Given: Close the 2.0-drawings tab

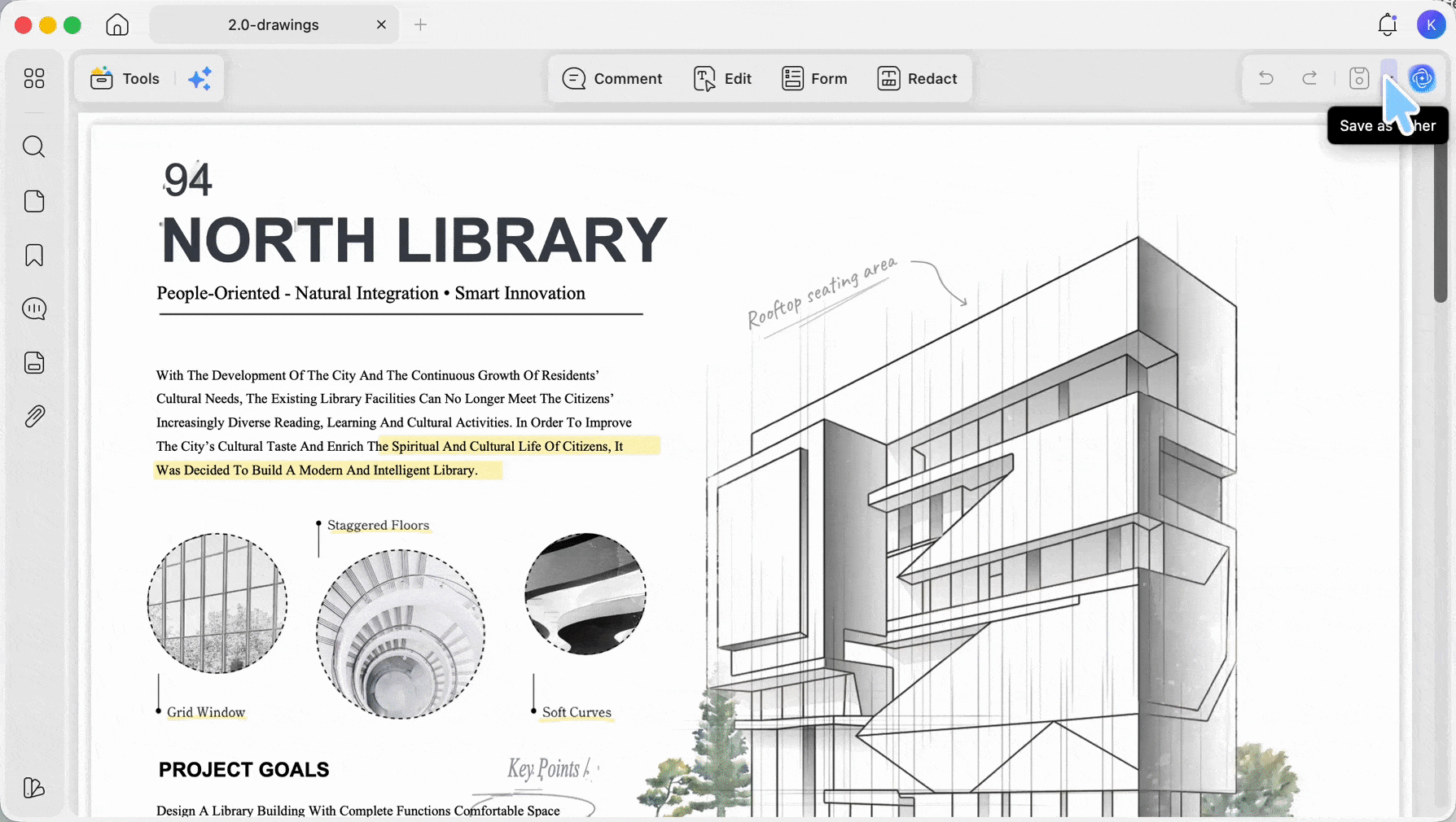Looking at the screenshot, I should point(381,24).
